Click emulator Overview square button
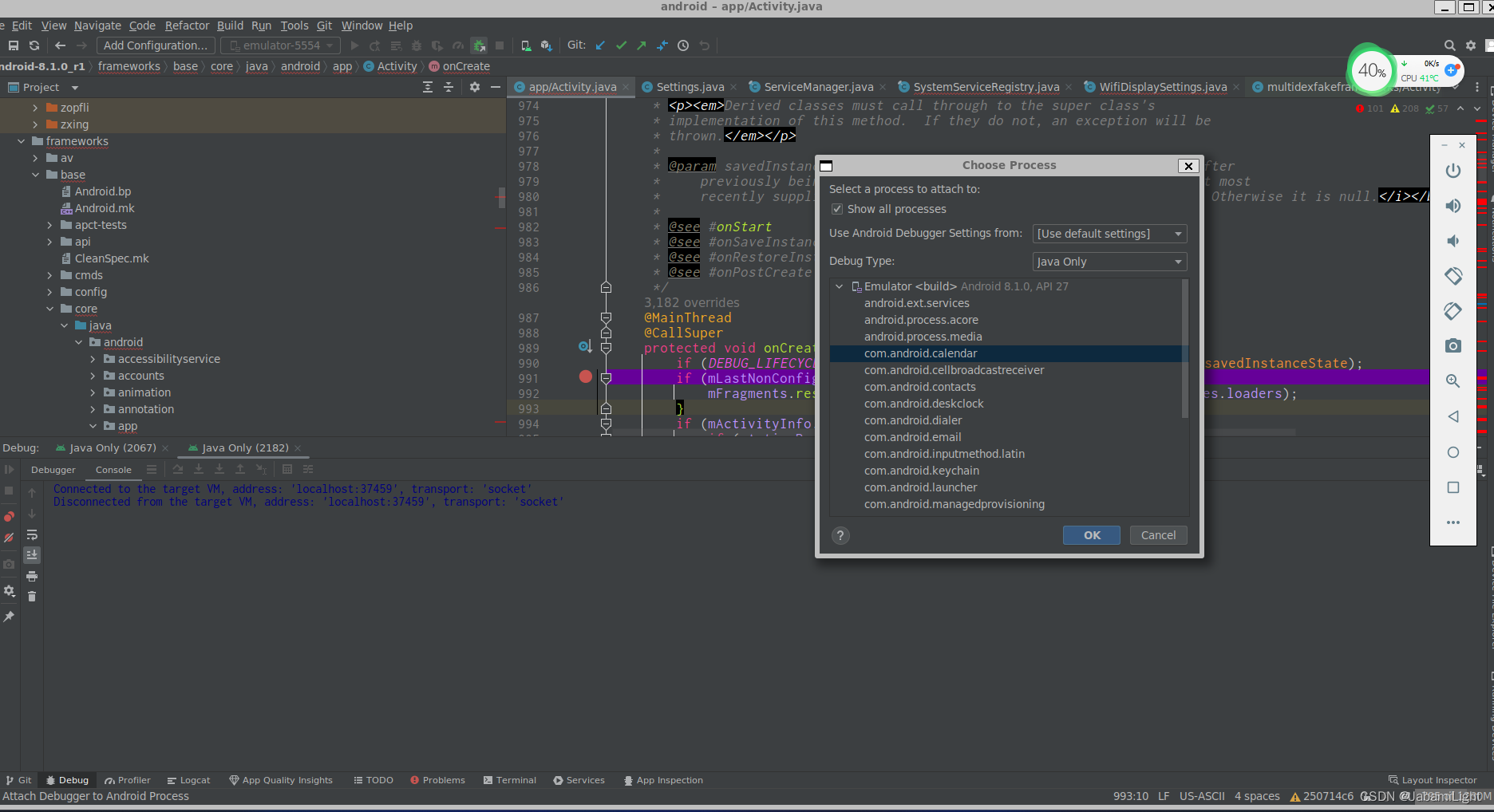Screen dimensions: 1494x812 click(1453, 487)
